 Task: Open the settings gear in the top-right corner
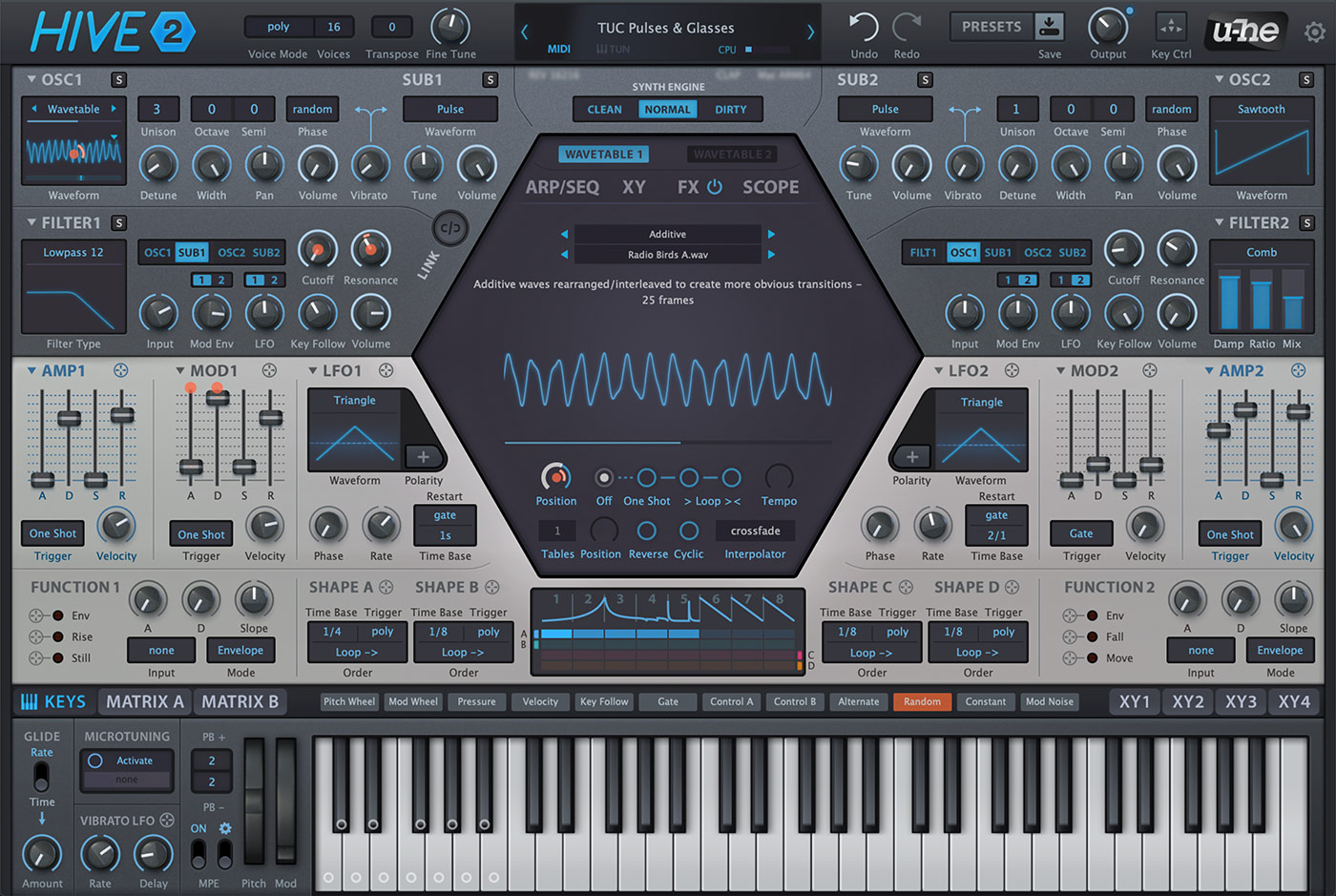point(1315,31)
